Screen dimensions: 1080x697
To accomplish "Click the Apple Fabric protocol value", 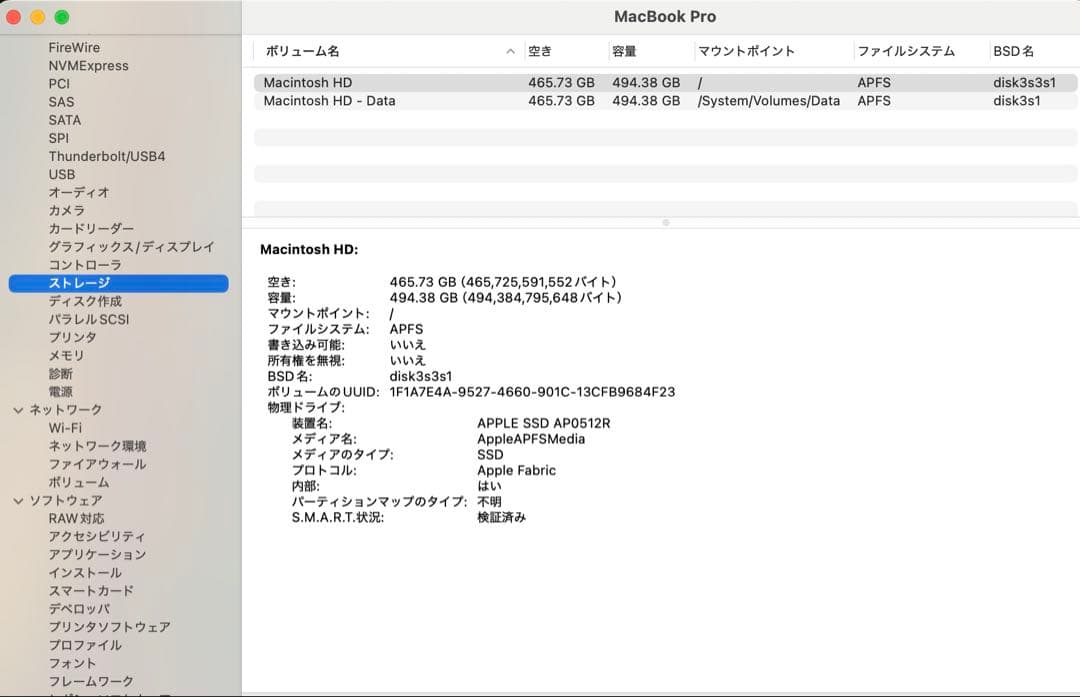I will point(517,470).
